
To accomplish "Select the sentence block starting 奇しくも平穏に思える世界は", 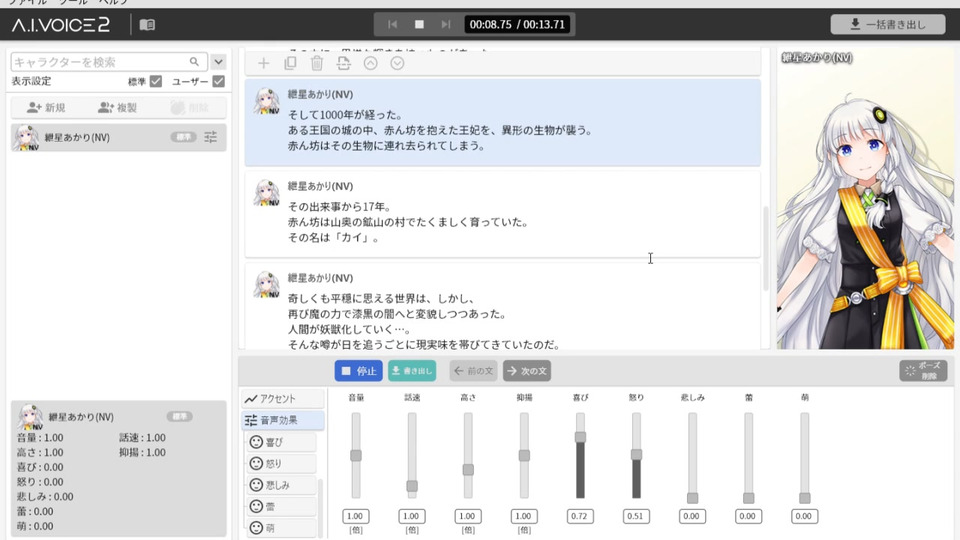I will 503,306.
